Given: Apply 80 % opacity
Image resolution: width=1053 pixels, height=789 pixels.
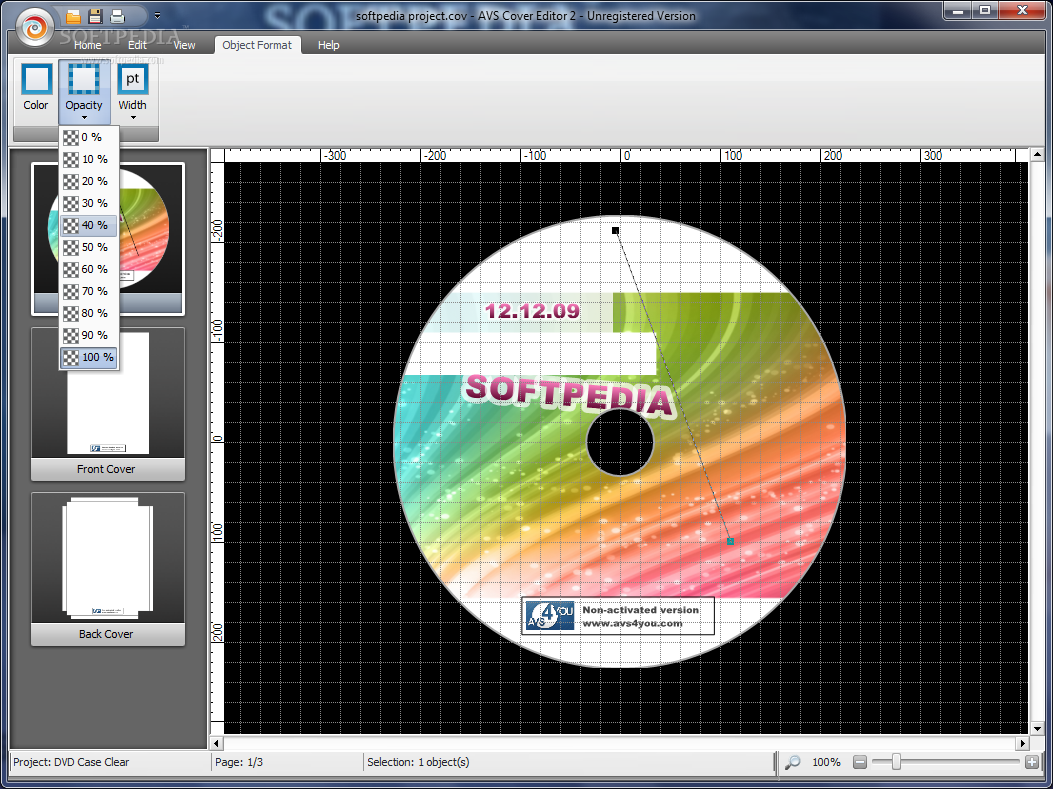Looking at the screenshot, I should coord(89,313).
